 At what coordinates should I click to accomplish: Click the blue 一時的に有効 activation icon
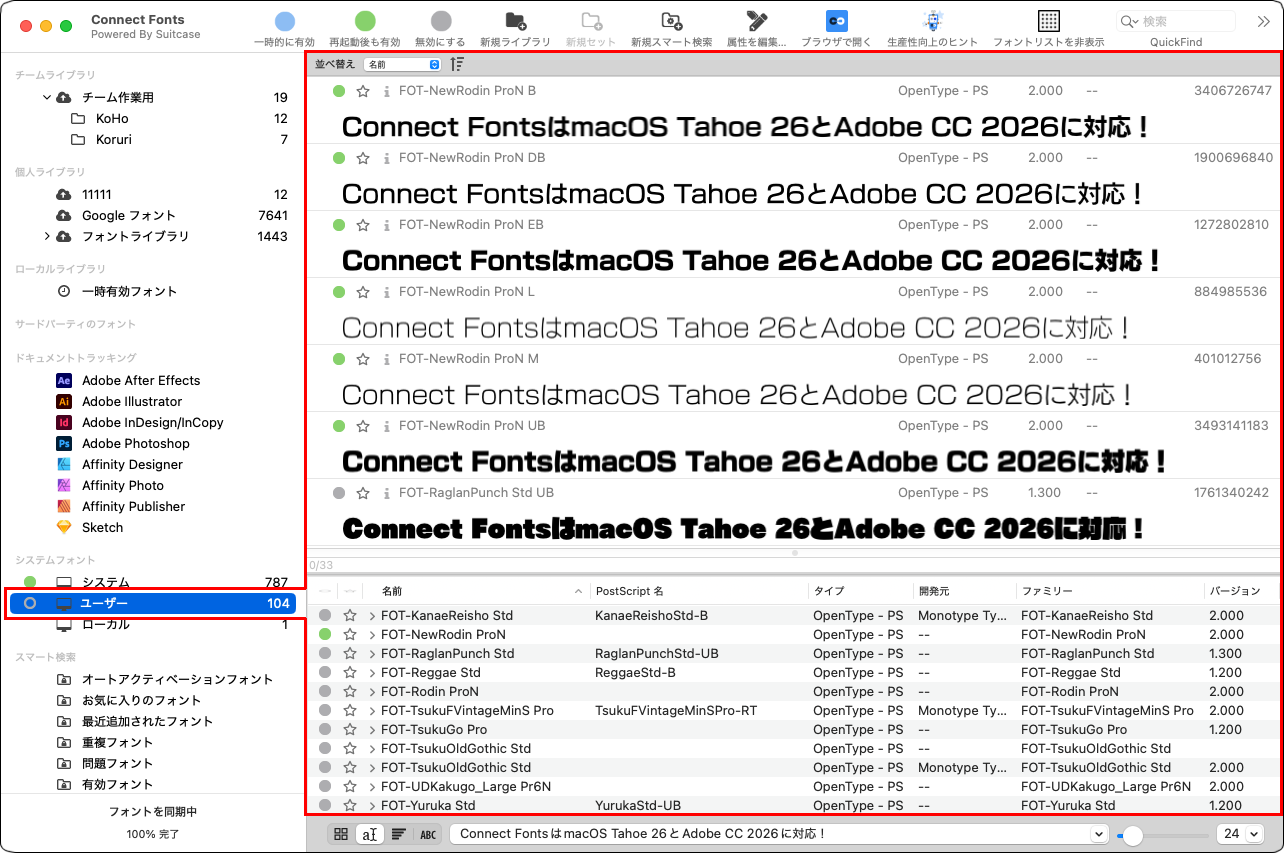[285, 21]
